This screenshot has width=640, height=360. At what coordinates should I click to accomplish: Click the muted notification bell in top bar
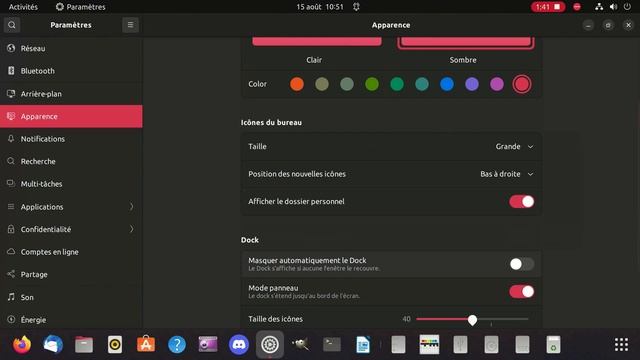356,7
